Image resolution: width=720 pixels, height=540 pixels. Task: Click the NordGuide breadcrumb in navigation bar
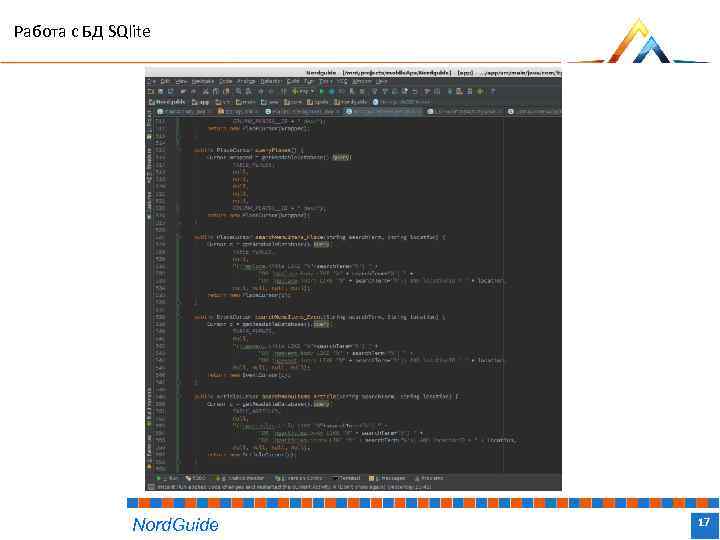pos(167,101)
